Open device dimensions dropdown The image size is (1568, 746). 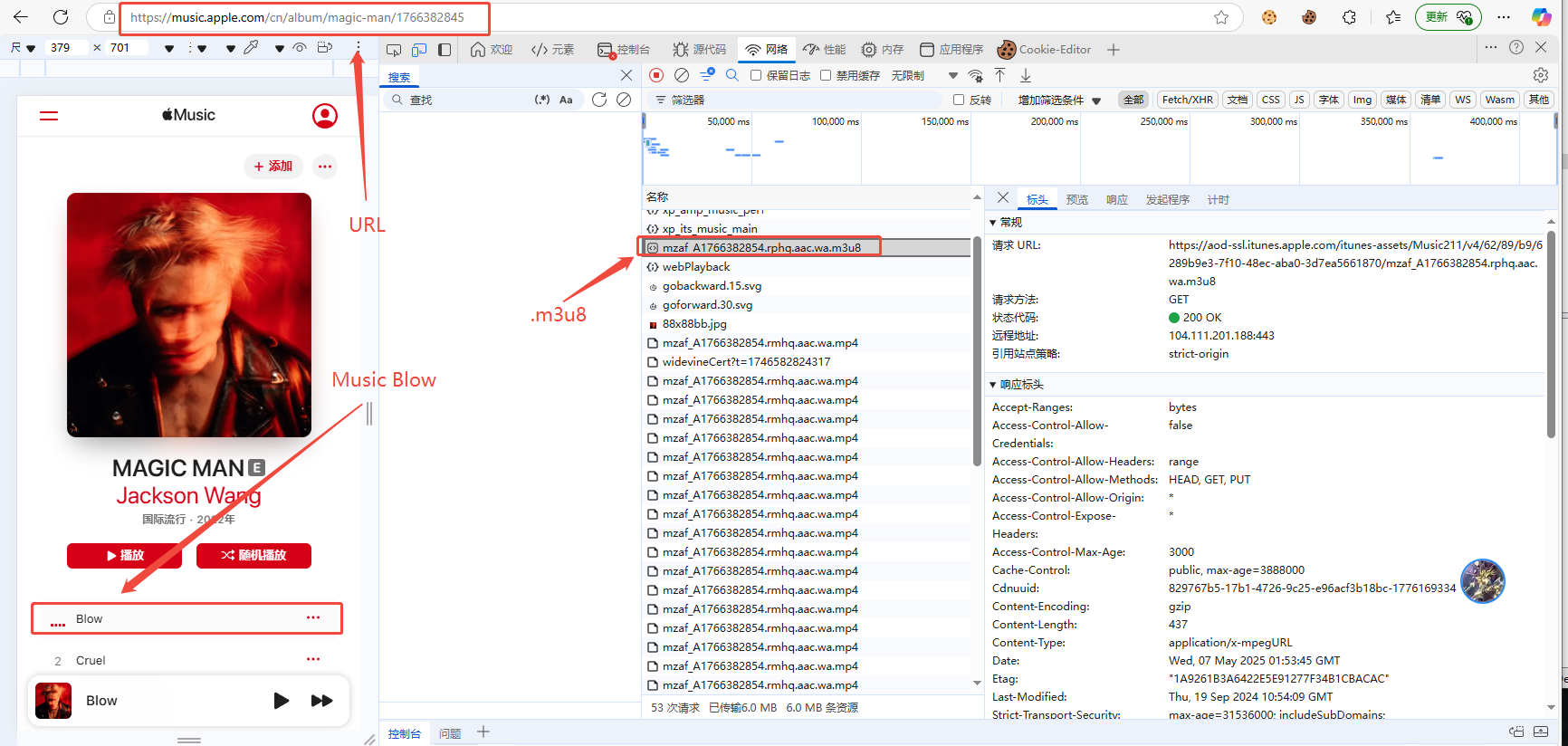pyautogui.click(x=23, y=47)
